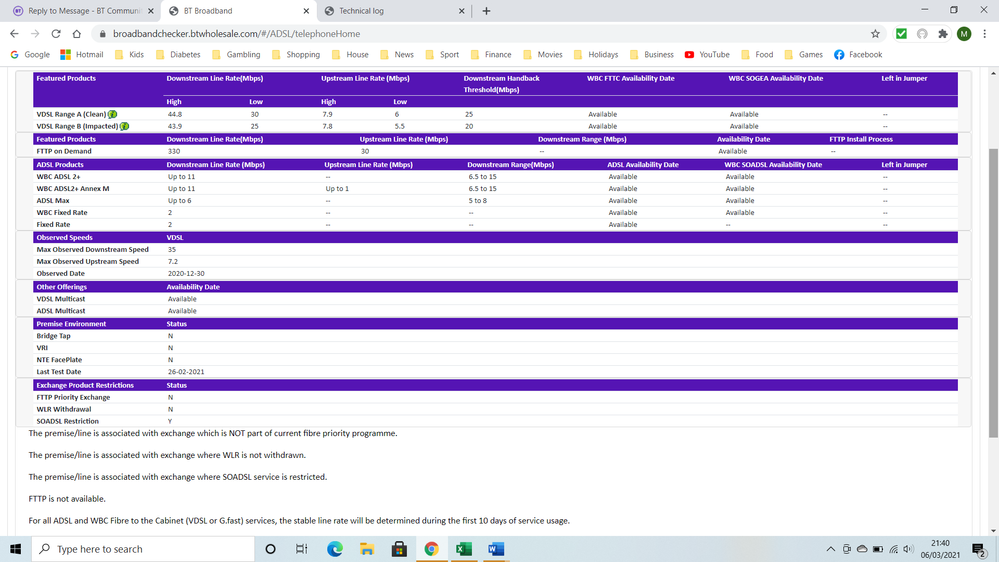999x562 pixels.
Task: Switch to Reply to Message BT Community tab
Action: tap(77, 11)
